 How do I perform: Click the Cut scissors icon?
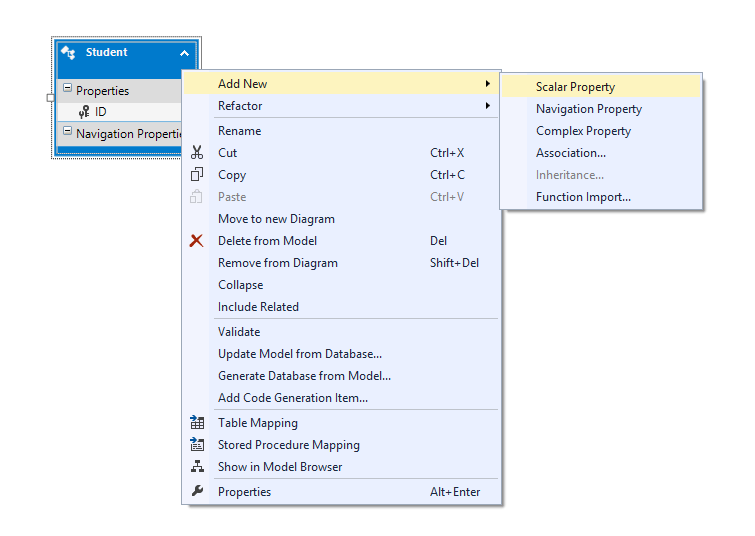[x=197, y=153]
